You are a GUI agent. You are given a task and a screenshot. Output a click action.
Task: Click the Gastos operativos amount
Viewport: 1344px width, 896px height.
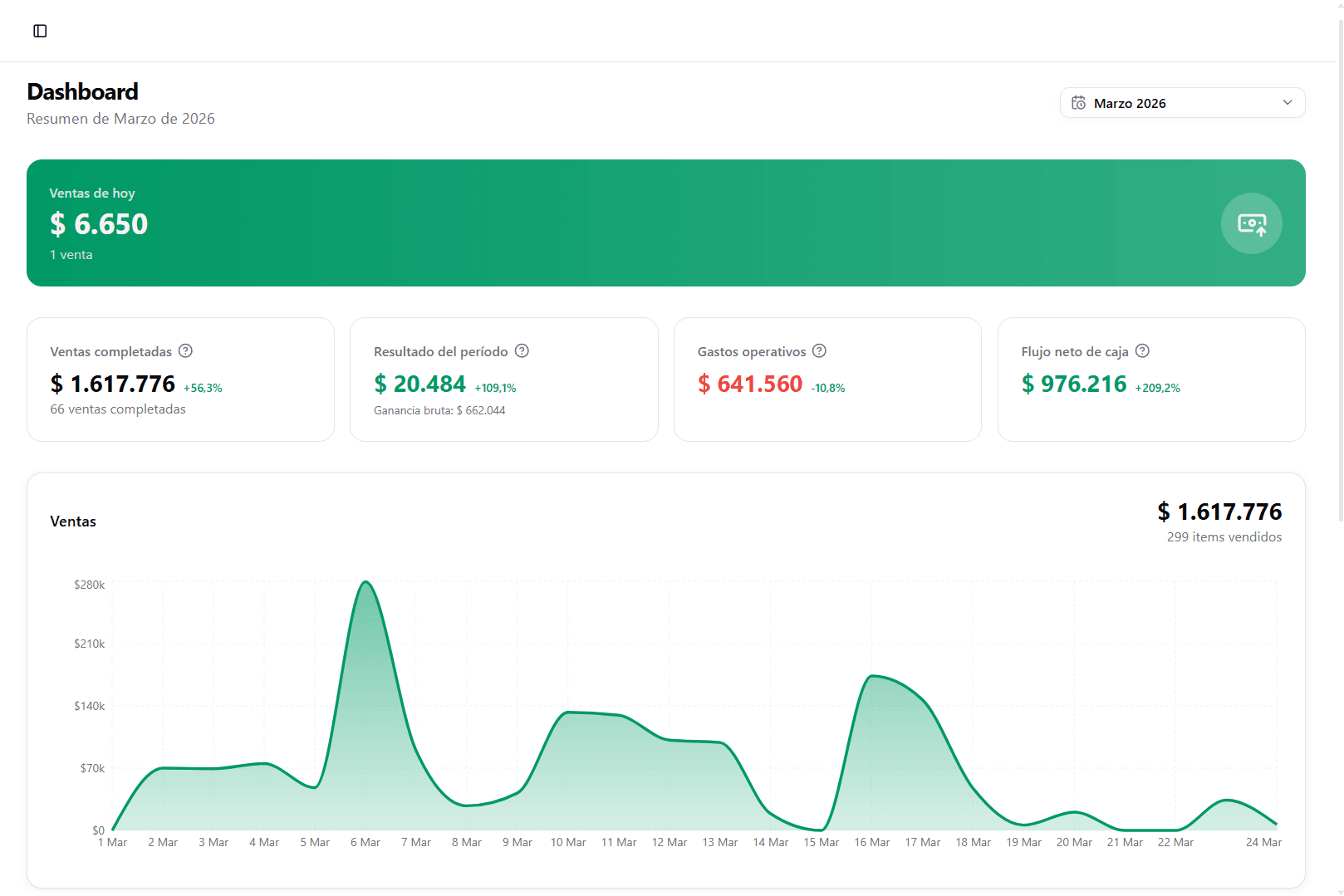750,384
